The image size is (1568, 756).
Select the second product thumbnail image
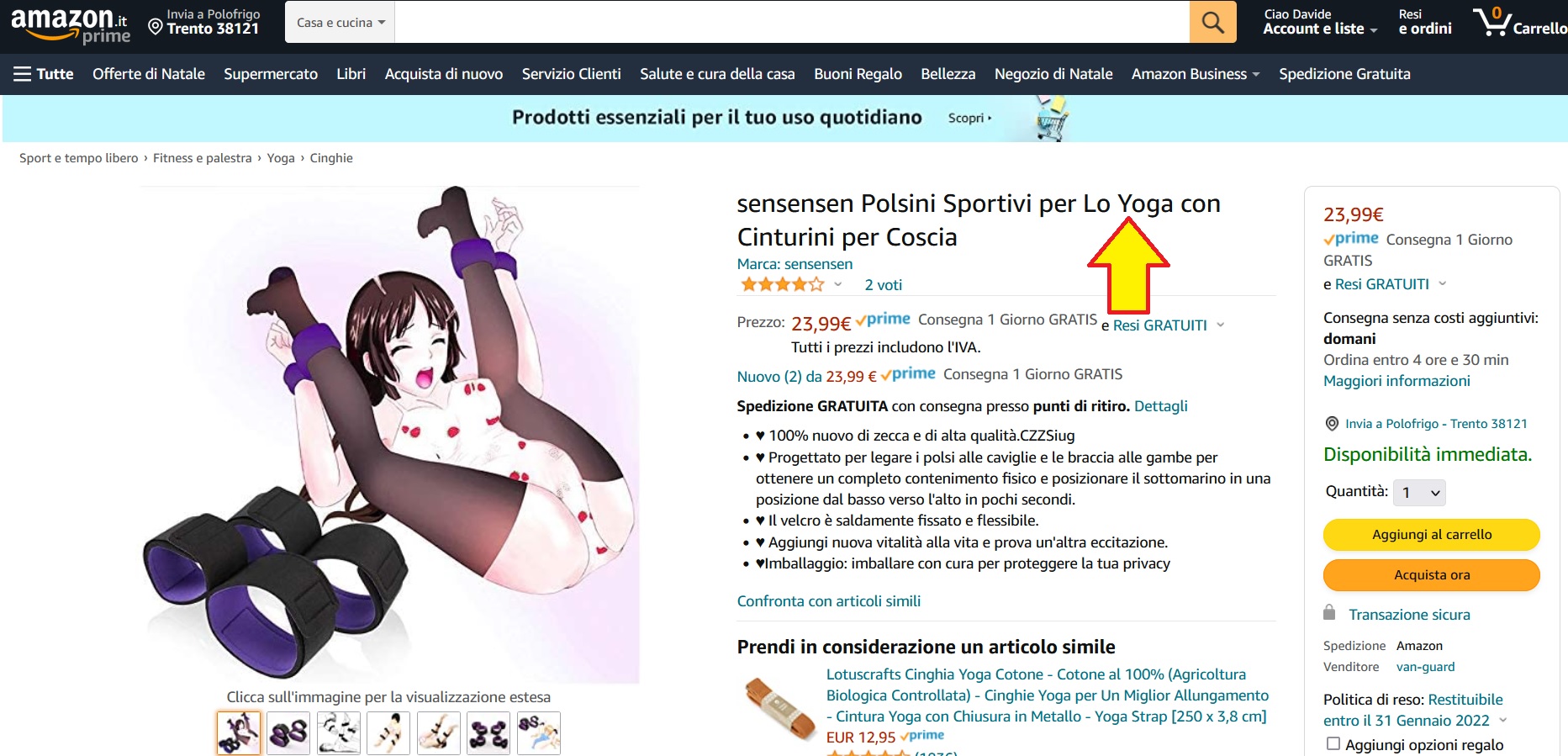288,733
